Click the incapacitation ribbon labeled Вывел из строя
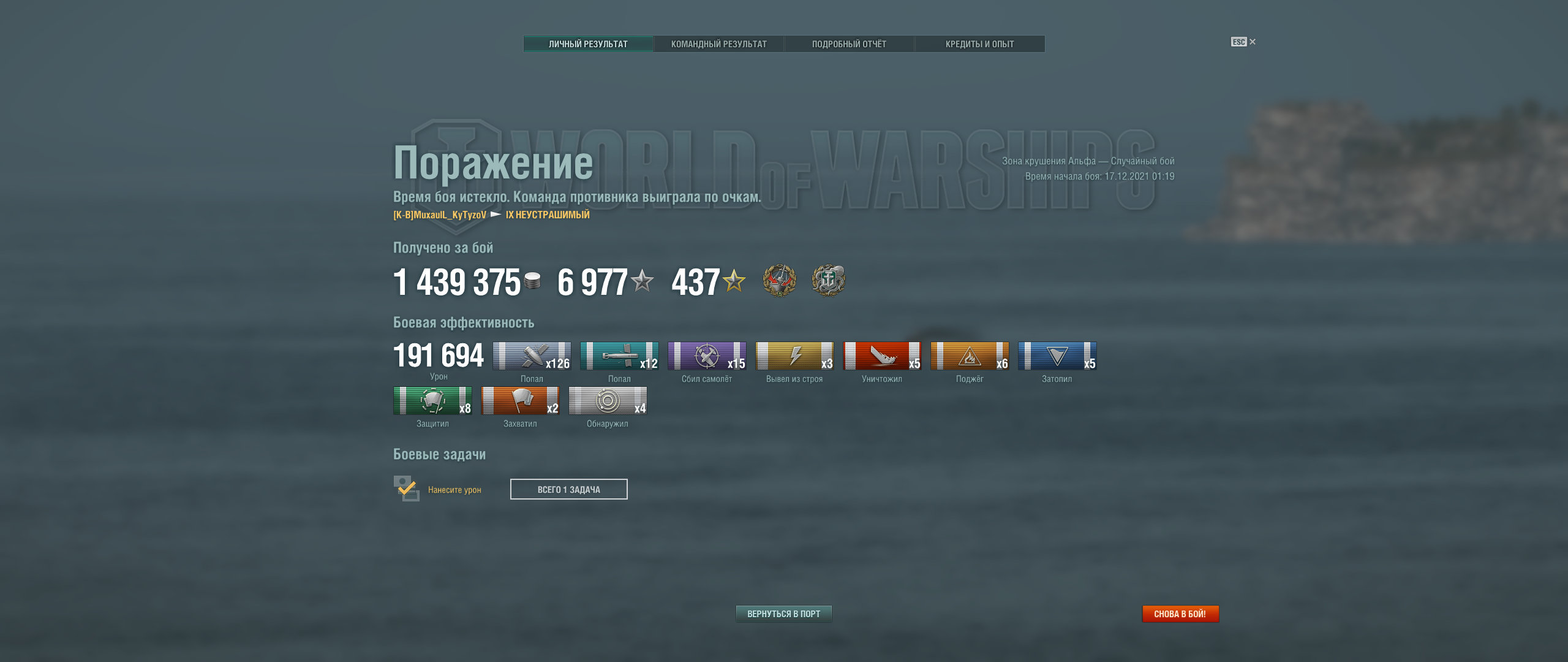 coord(794,356)
